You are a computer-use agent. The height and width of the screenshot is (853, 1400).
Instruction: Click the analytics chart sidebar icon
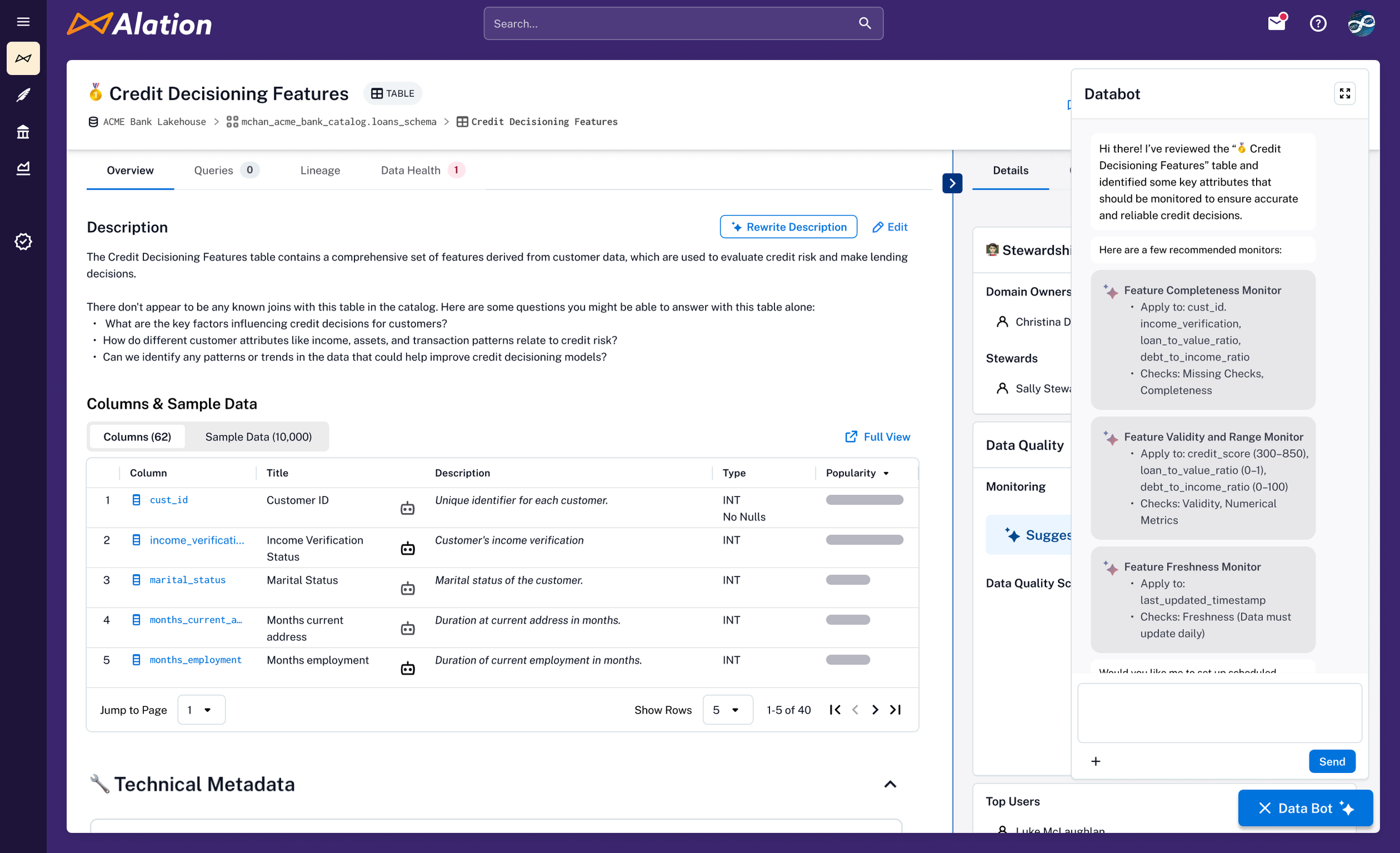click(x=23, y=168)
